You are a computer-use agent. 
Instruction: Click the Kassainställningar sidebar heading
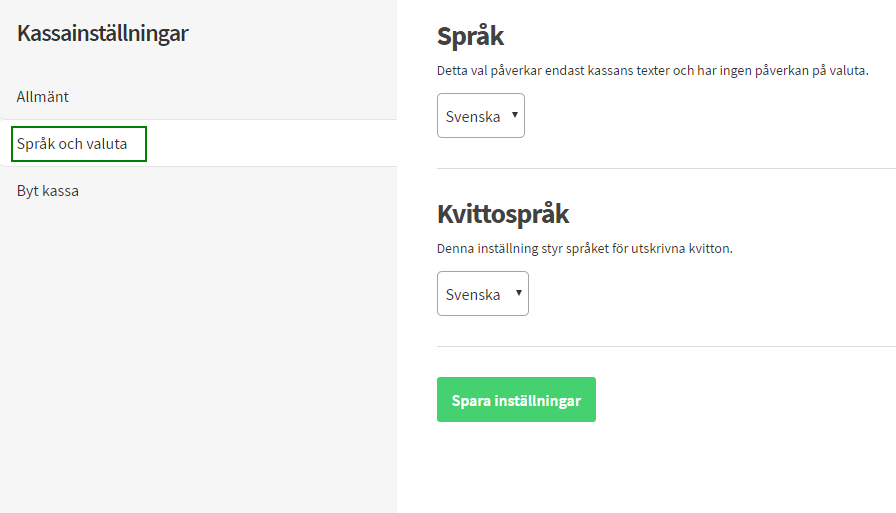(x=102, y=33)
